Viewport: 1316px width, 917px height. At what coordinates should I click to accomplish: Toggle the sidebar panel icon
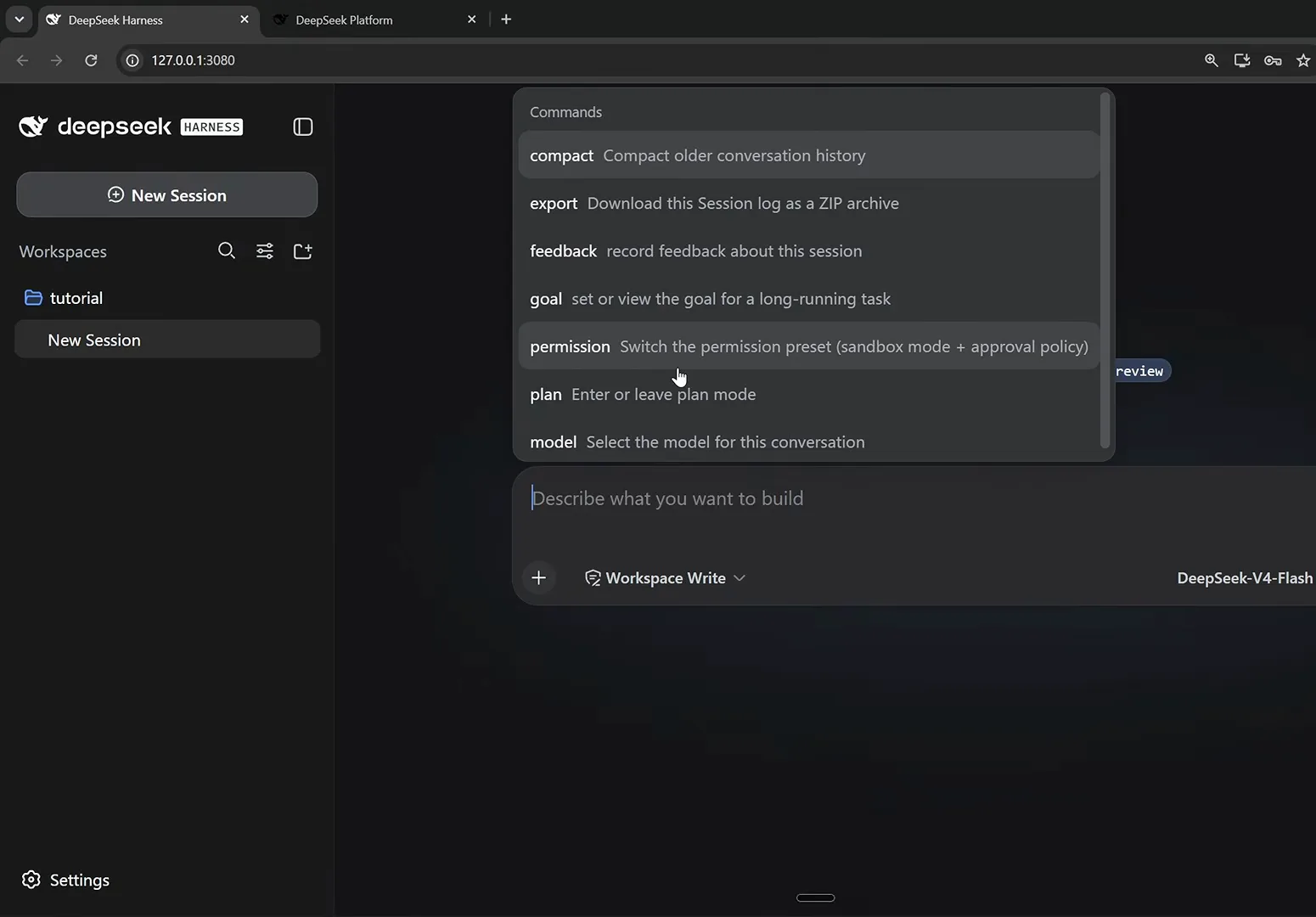pos(303,127)
